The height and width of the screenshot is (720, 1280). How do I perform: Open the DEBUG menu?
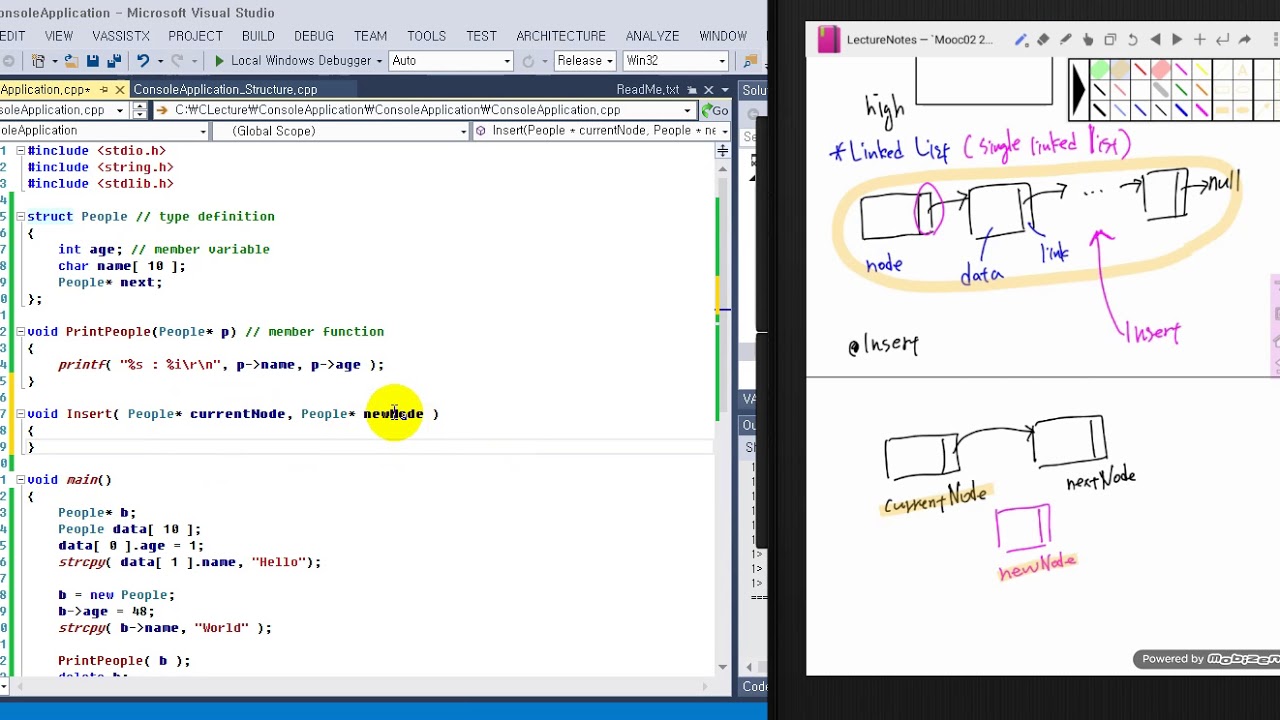[x=314, y=36]
